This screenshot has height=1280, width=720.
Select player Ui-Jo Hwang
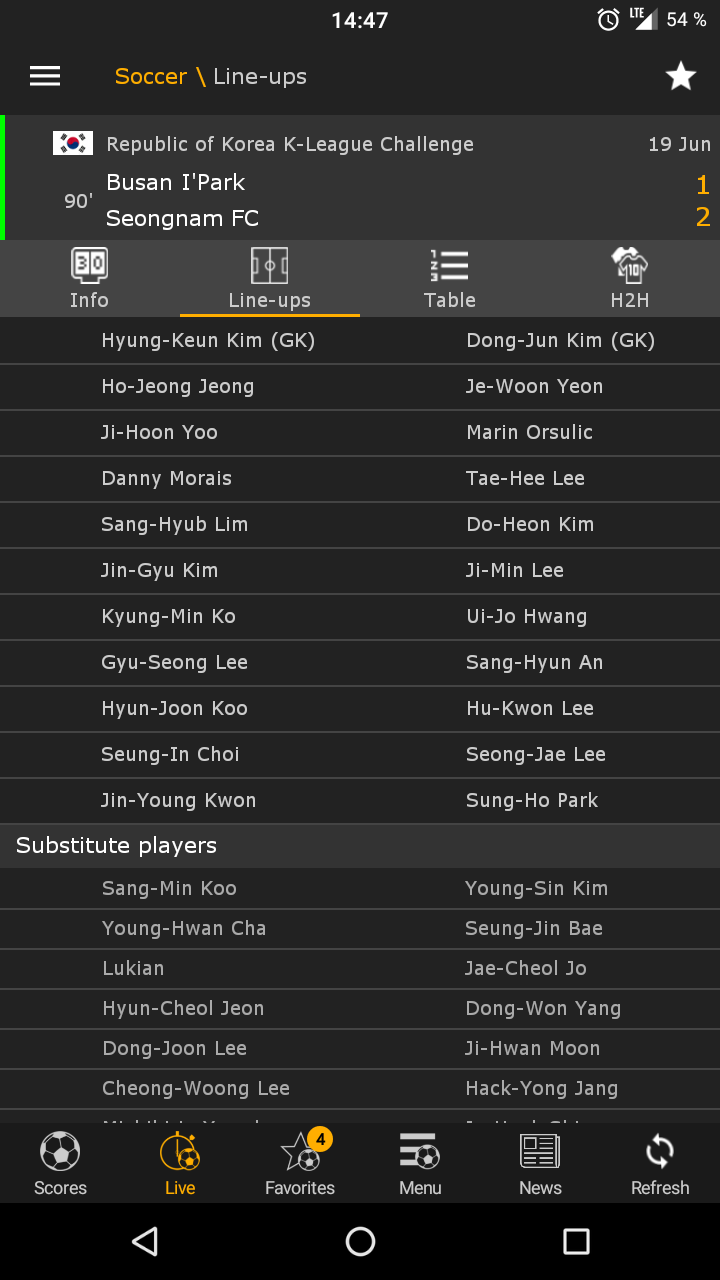(527, 616)
